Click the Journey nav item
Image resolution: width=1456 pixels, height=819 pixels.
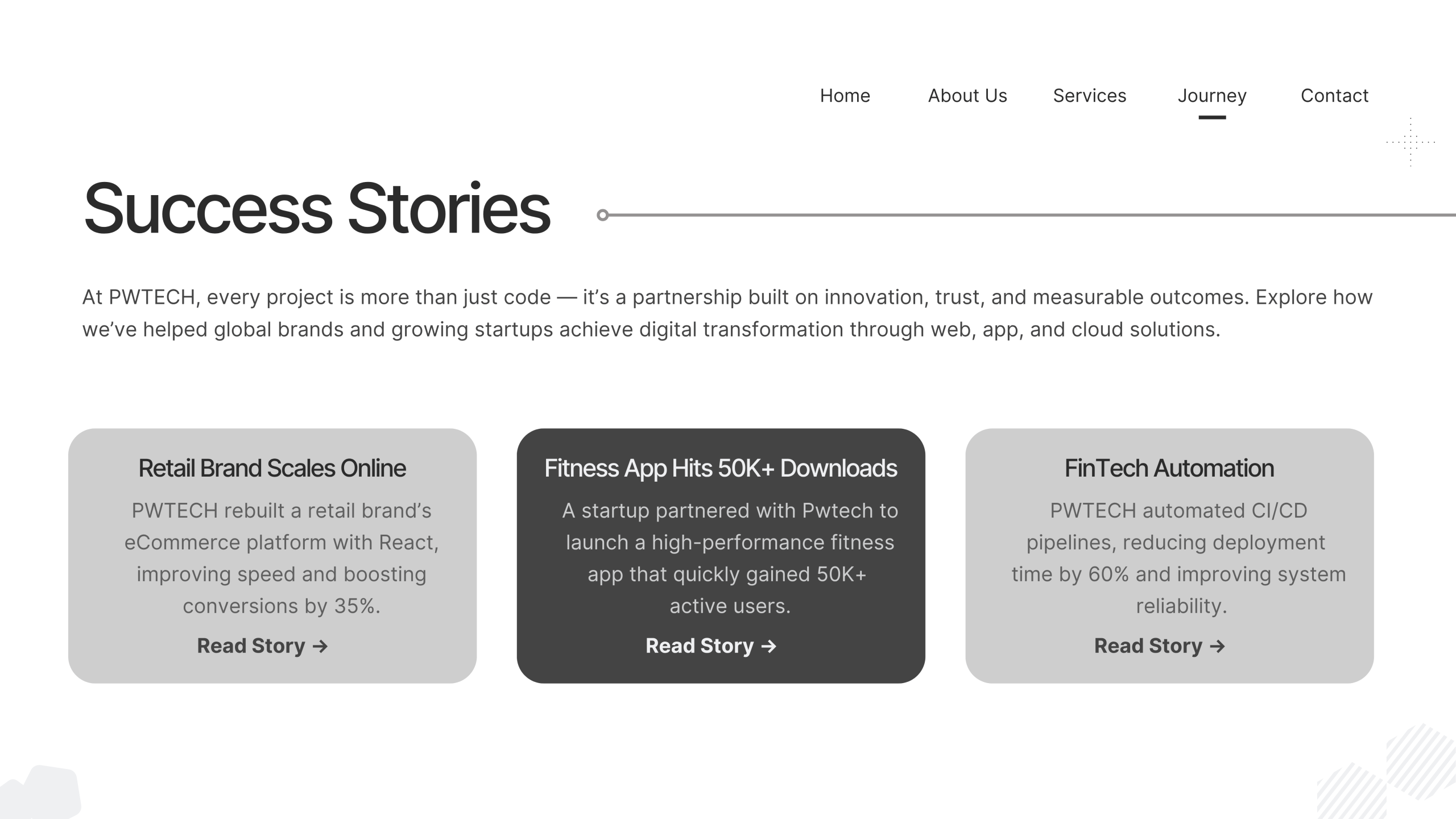pyautogui.click(x=1212, y=96)
